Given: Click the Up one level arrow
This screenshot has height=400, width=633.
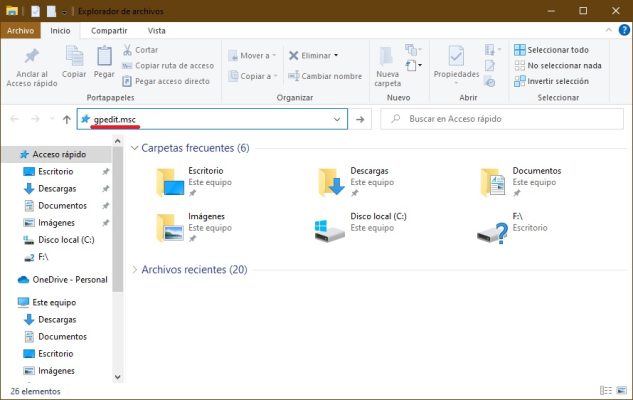Looking at the screenshot, I should tap(67, 119).
